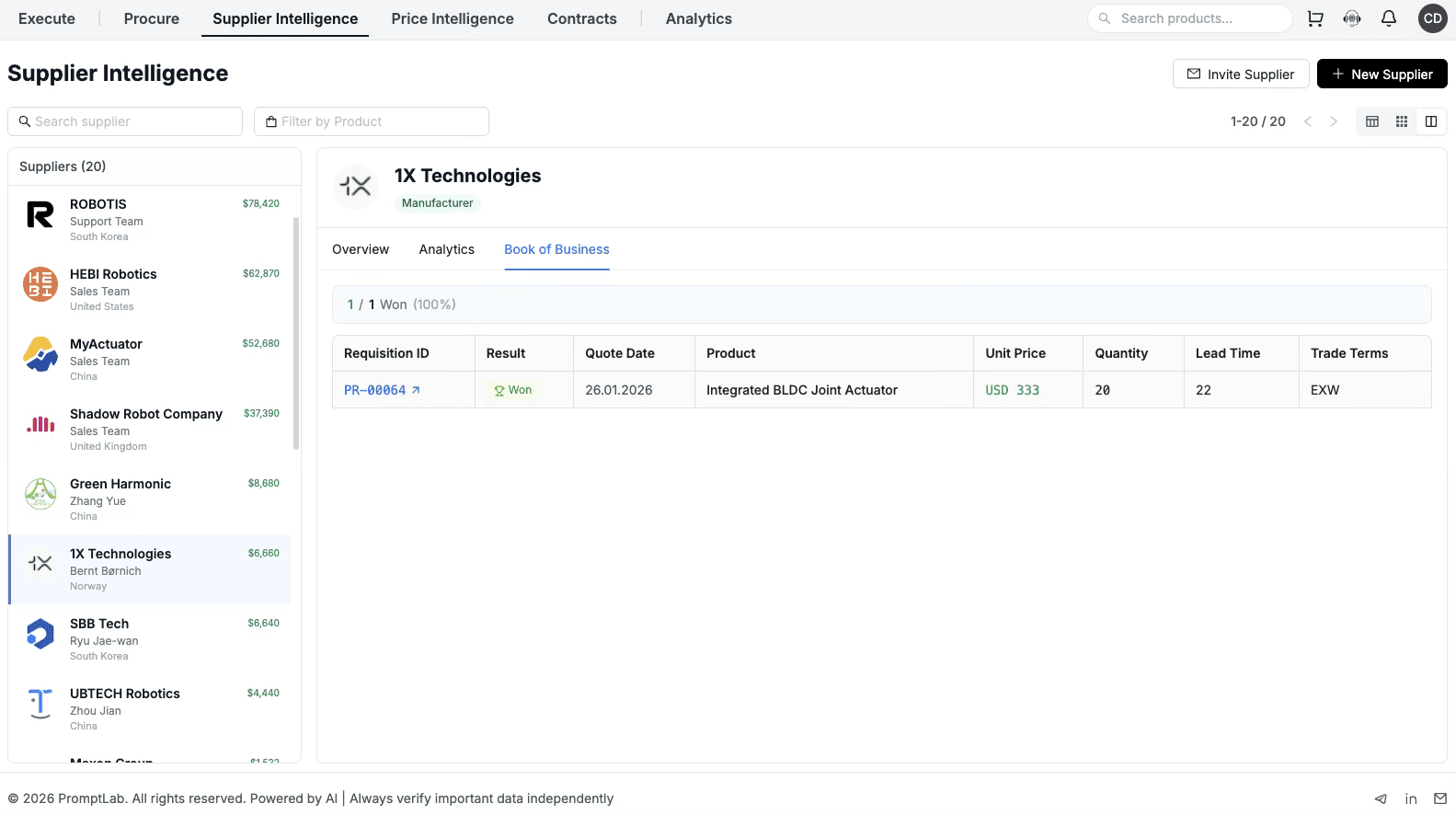Switch to table view layout
The image size is (1456, 815).
click(1372, 121)
